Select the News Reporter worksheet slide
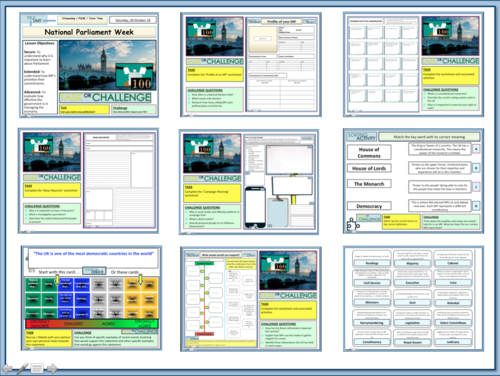The height and width of the screenshot is (376, 500). [88, 181]
